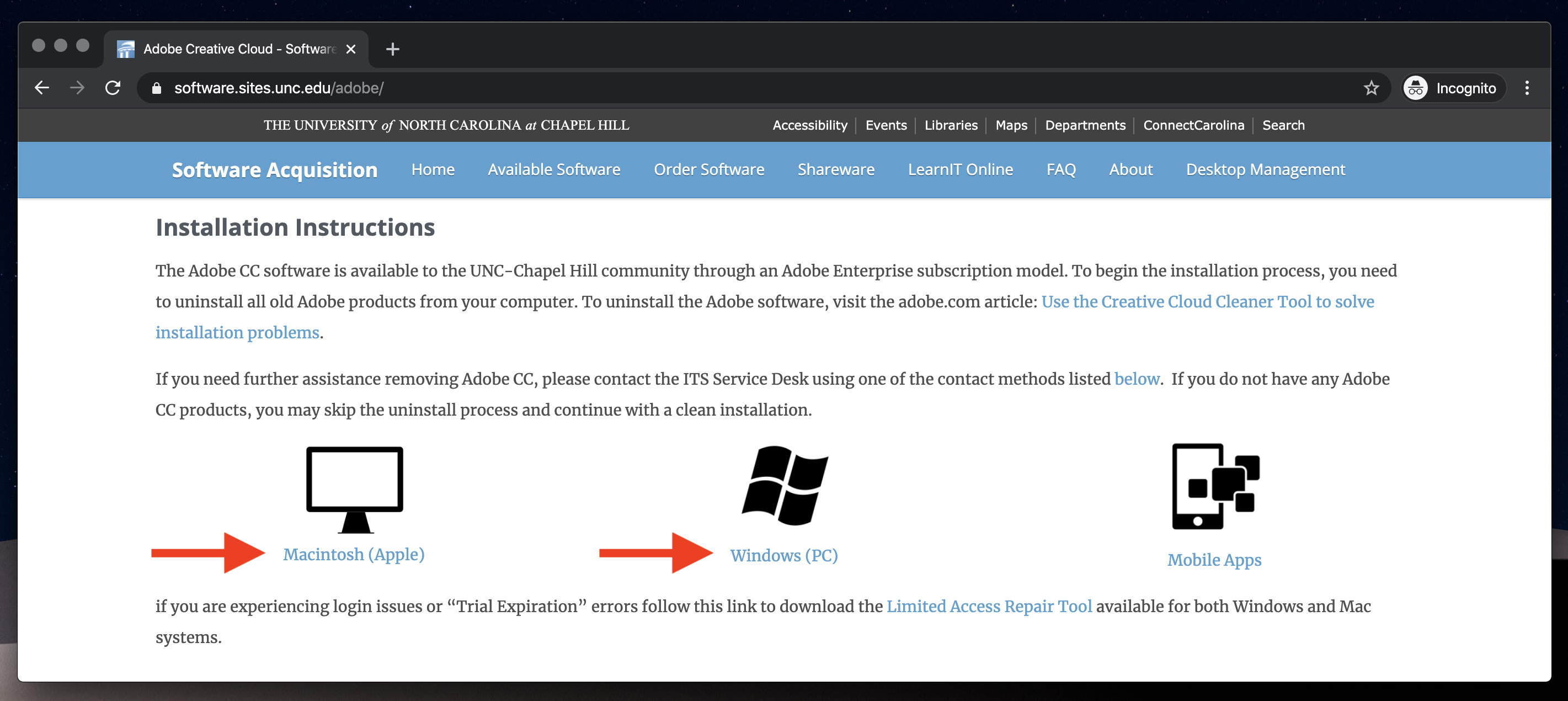Reload the current page

click(x=113, y=88)
